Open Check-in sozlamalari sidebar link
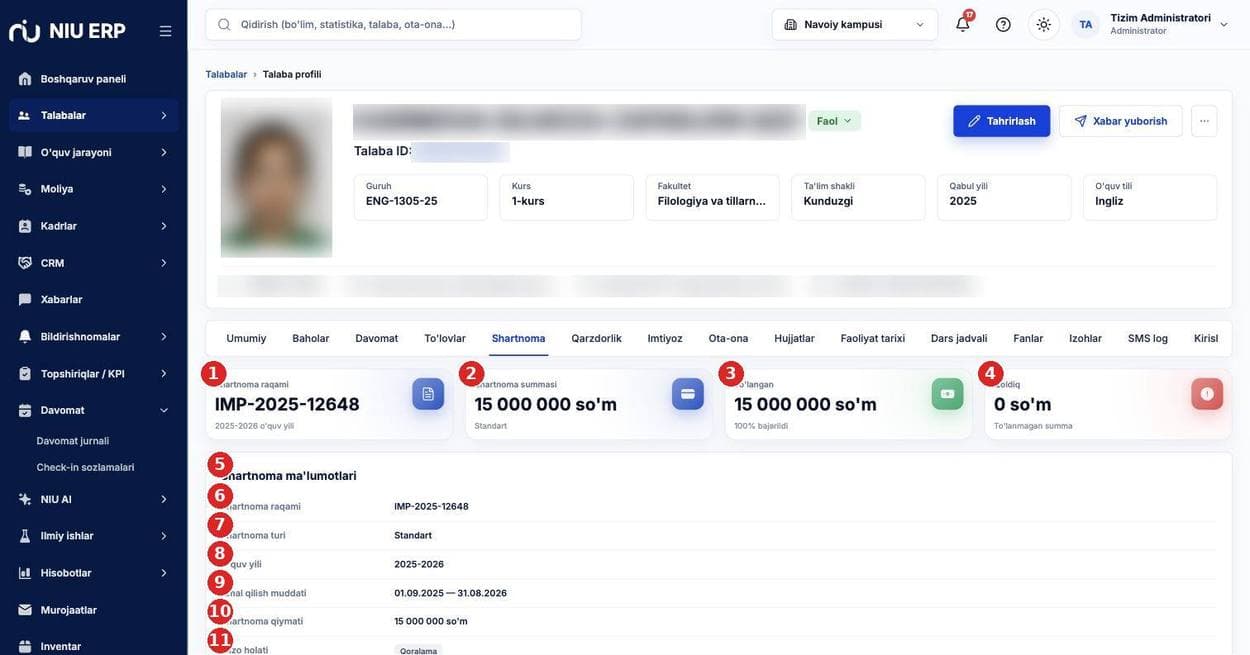The width and height of the screenshot is (1250, 655). [85, 467]
